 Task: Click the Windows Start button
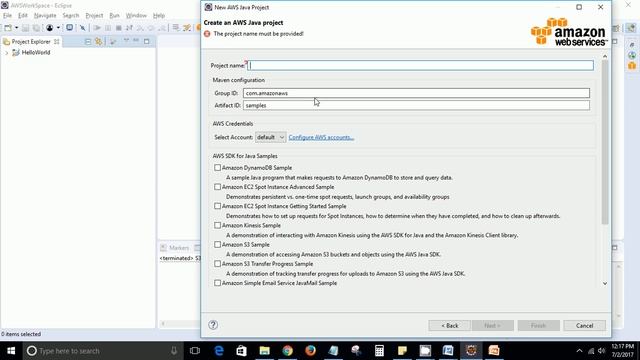coord(11,351)
